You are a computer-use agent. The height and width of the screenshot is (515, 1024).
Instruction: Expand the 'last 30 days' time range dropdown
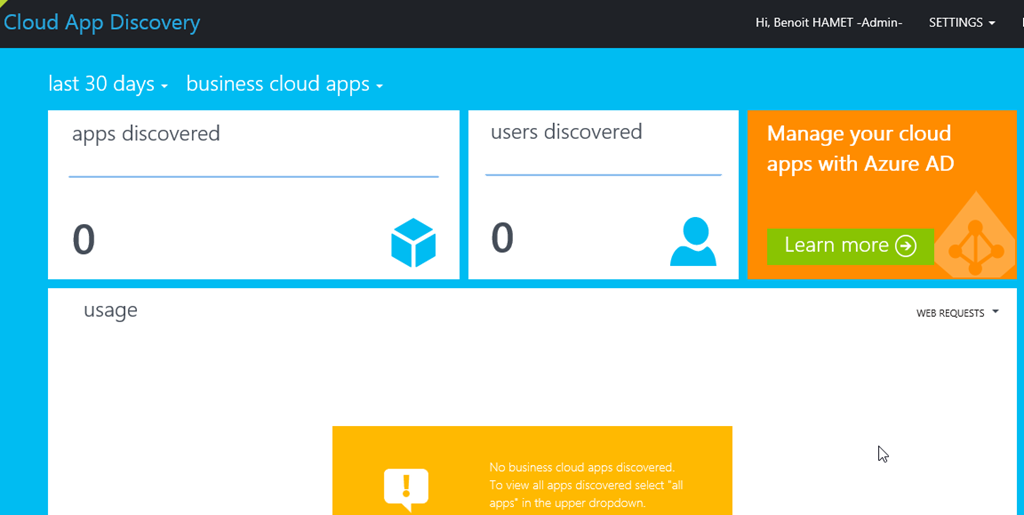tap(108, 85)
